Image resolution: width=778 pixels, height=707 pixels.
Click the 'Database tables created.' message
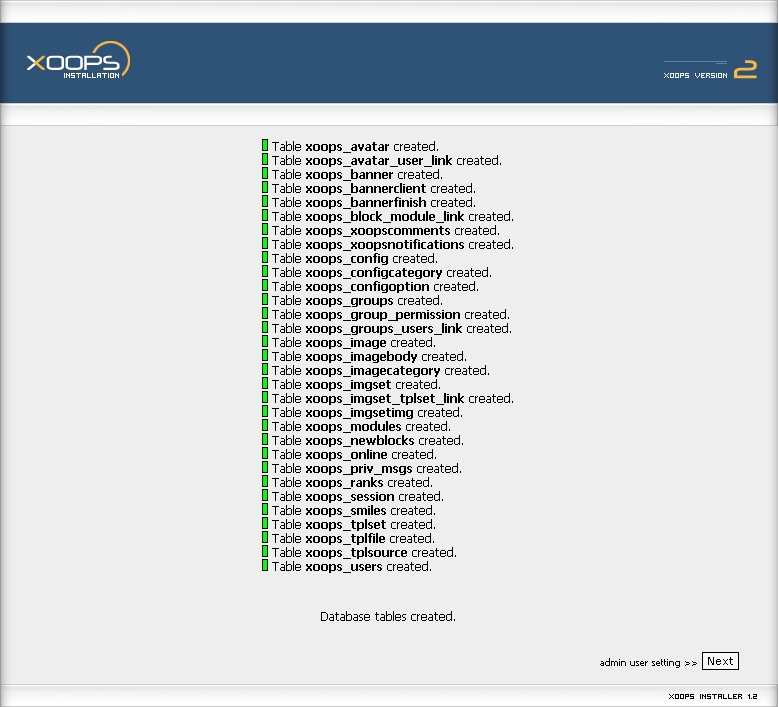tap(388, 616)
